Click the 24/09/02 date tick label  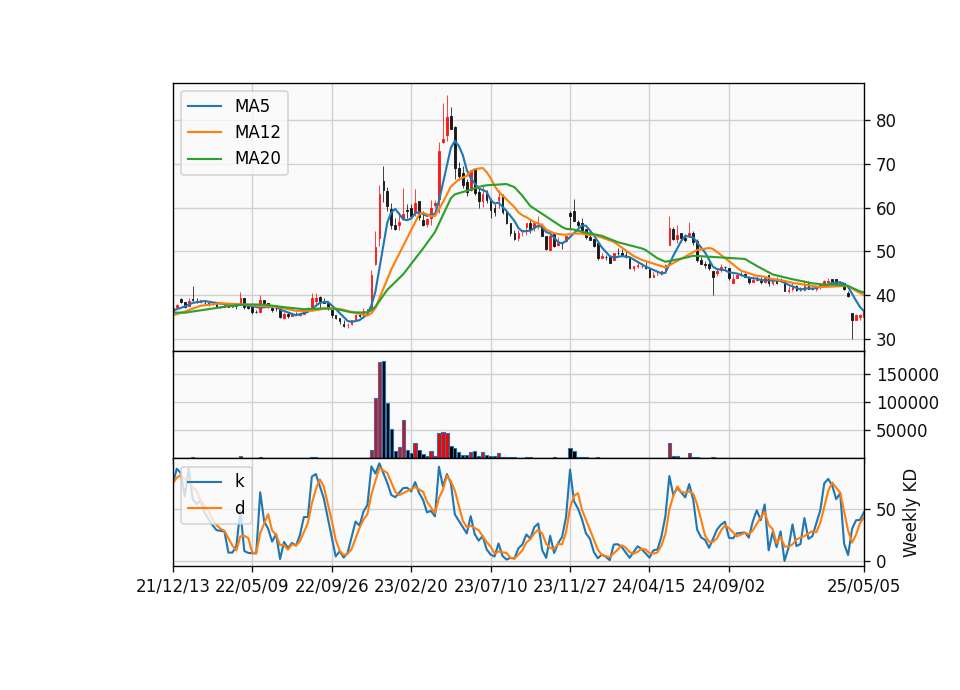729,587
